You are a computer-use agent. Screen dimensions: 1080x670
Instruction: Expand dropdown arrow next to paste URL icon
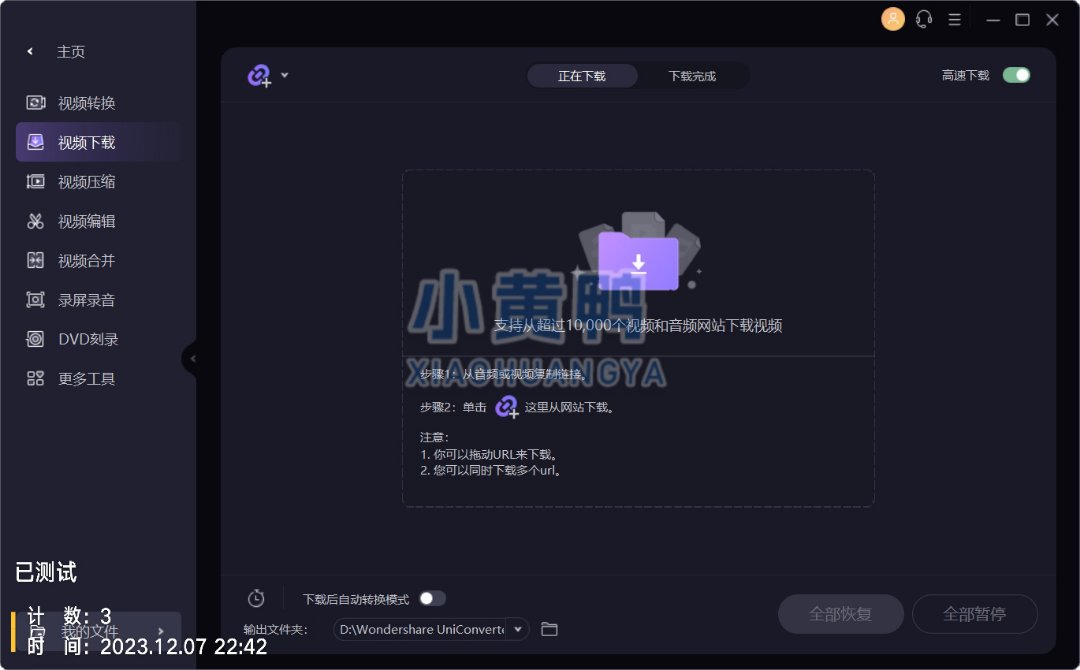pyautogui.click(x=285, y=75)
